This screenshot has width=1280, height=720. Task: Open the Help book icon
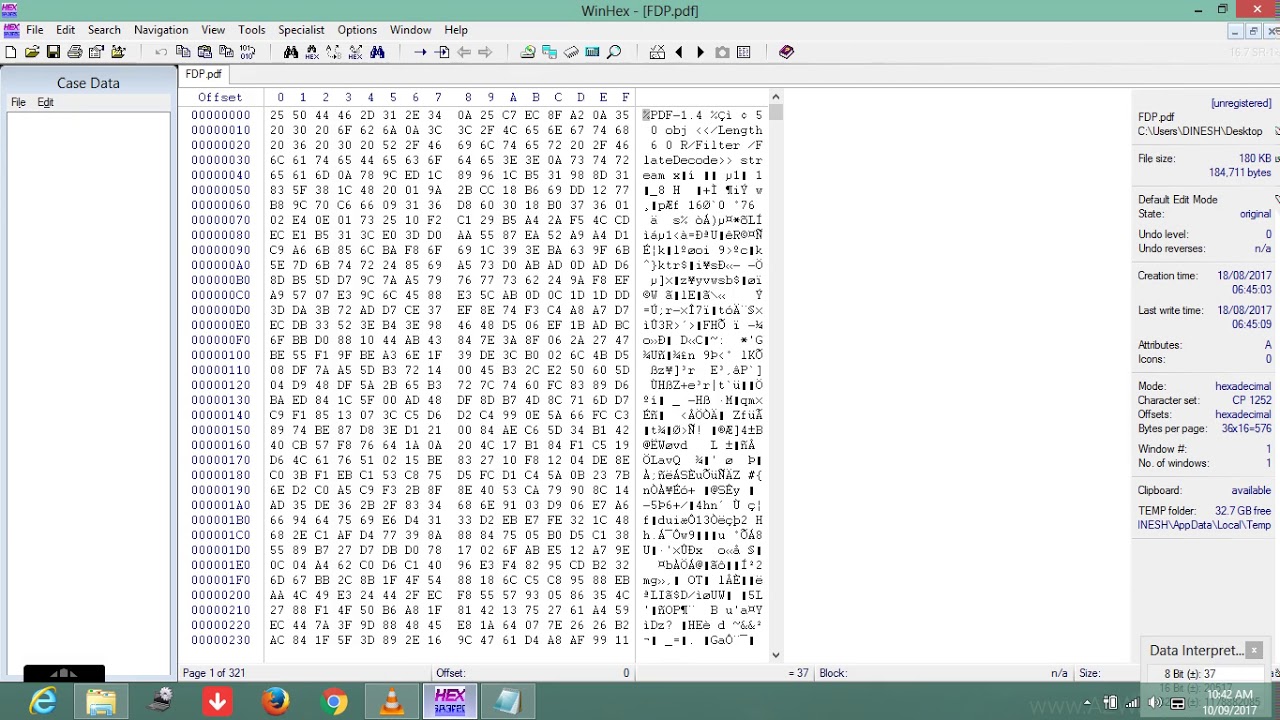[x=786, y=52]
